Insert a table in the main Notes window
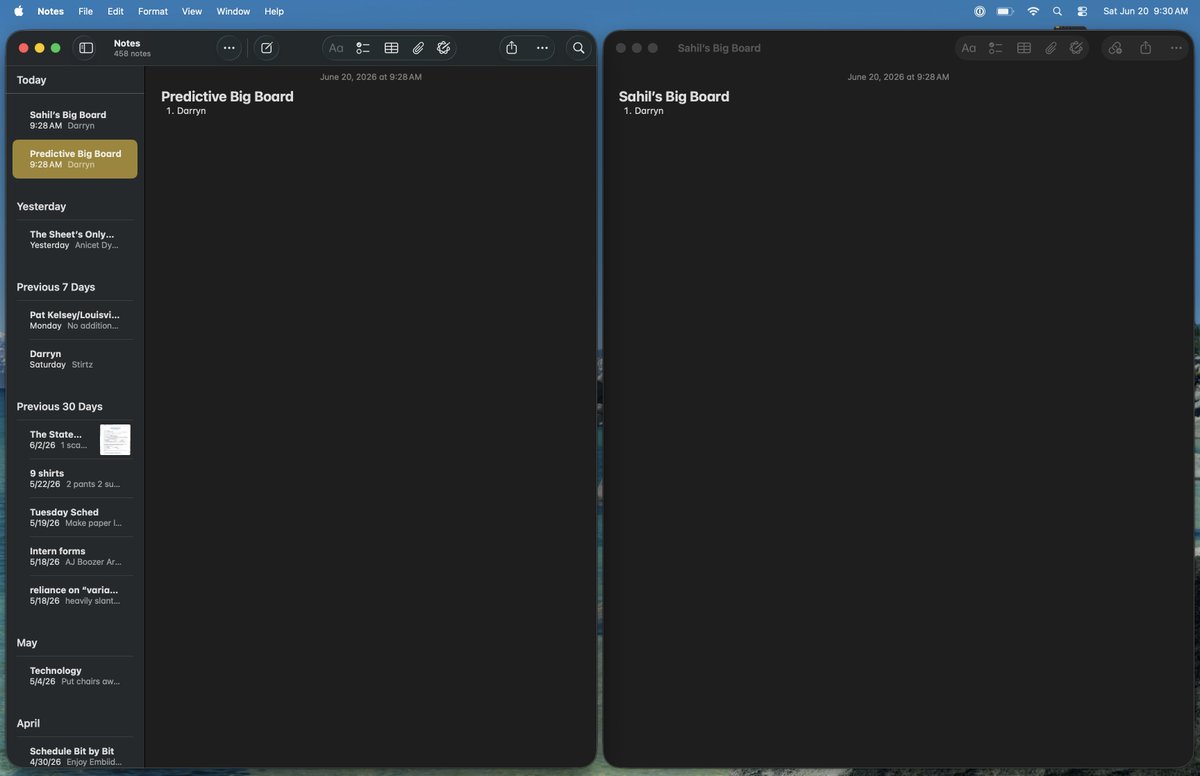This screenshot has height=776, width=1200. pos(391,48)
